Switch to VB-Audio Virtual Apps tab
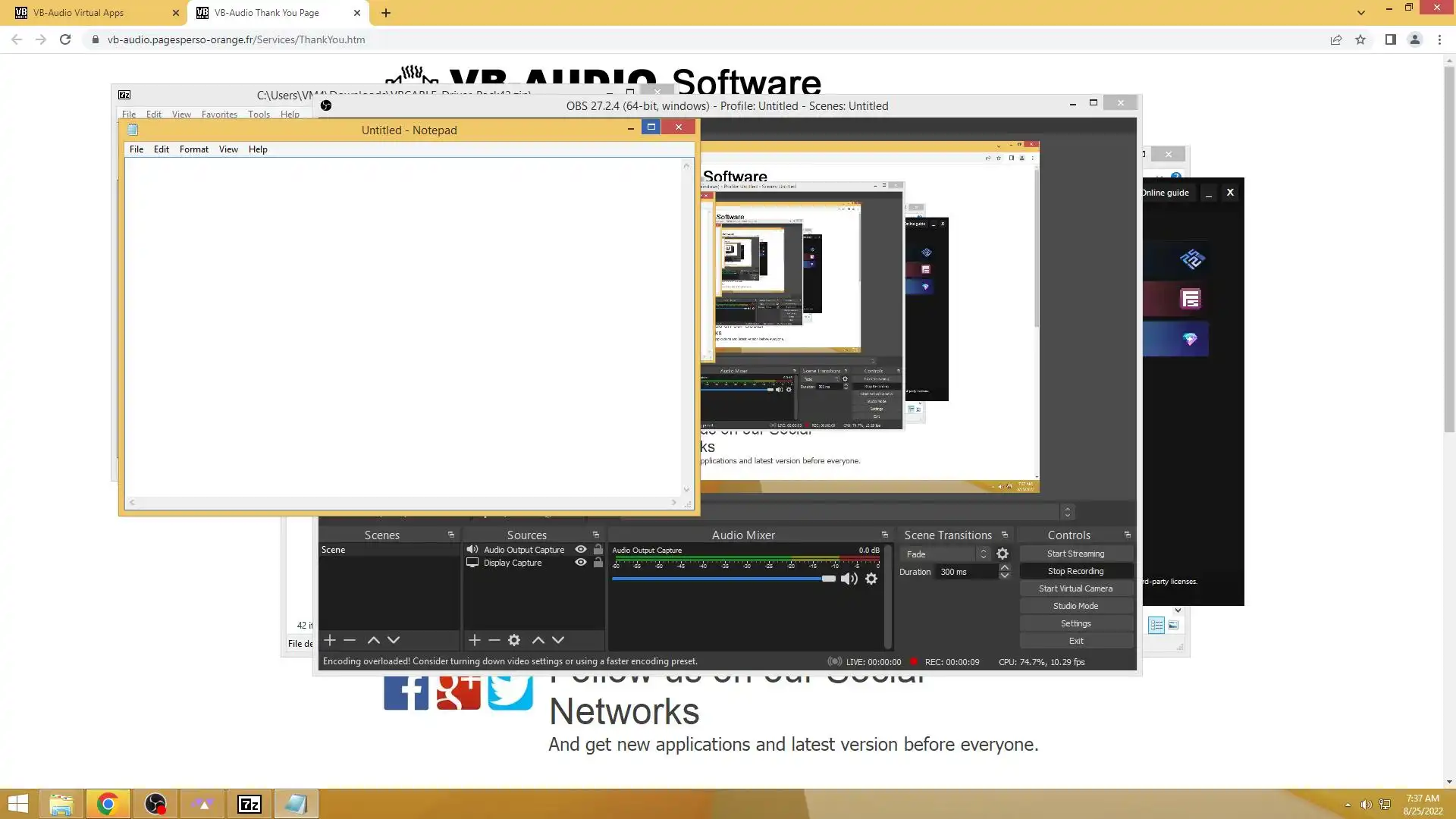The image size is (1456, 819). [91, 13]
